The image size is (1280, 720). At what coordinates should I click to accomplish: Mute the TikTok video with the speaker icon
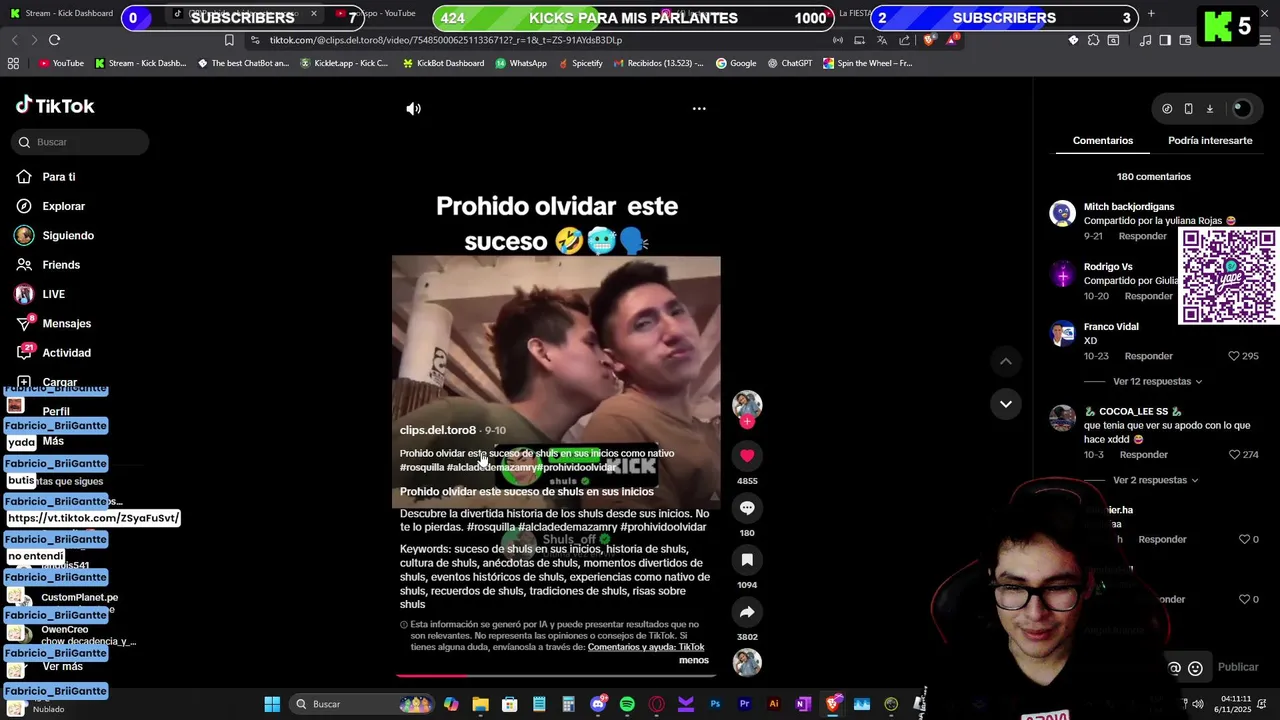point(413,109)
